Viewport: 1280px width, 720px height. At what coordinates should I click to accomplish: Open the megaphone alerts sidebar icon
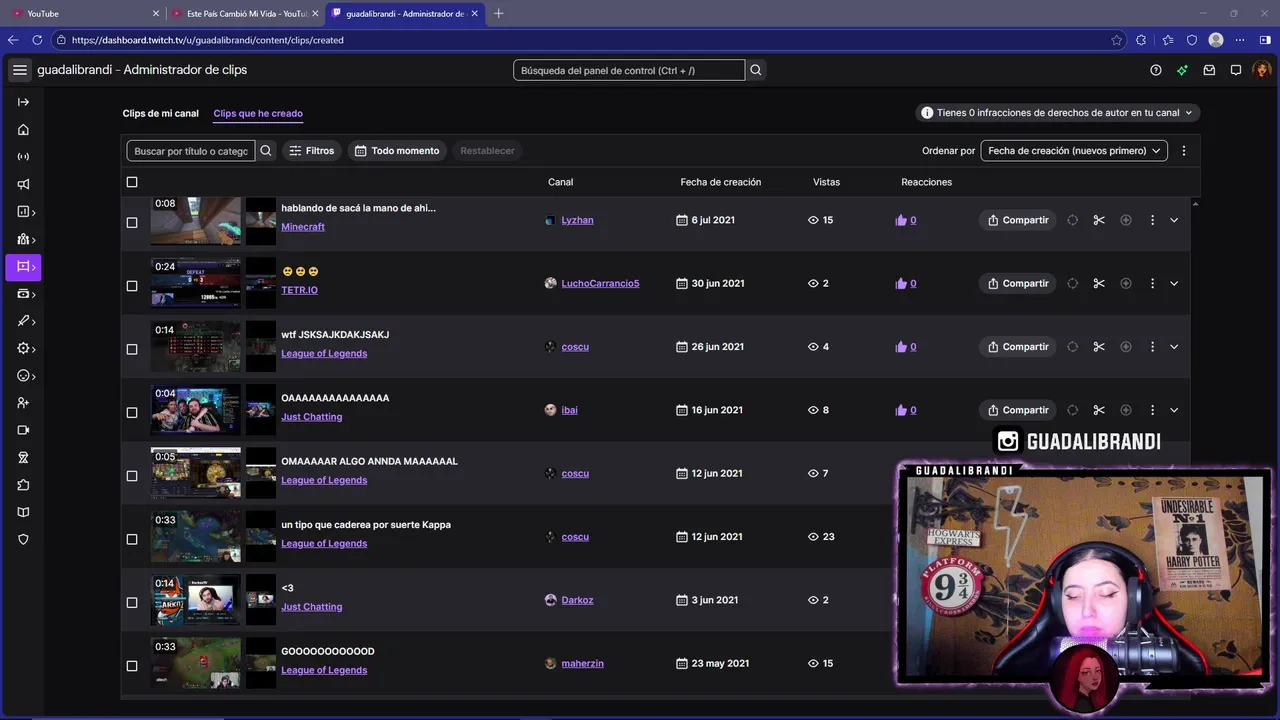[23, 184]
